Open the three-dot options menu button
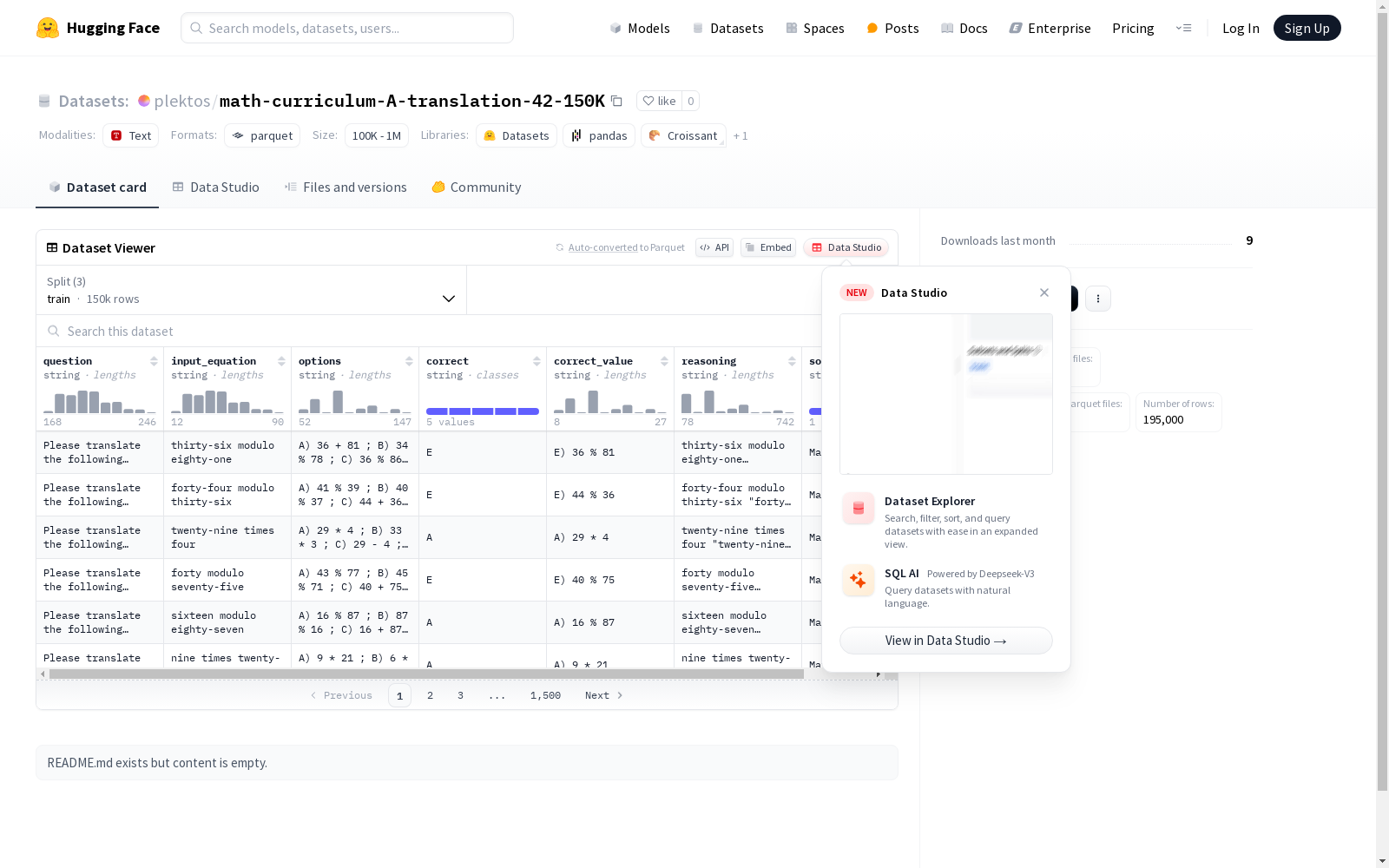 (1098, 299)
